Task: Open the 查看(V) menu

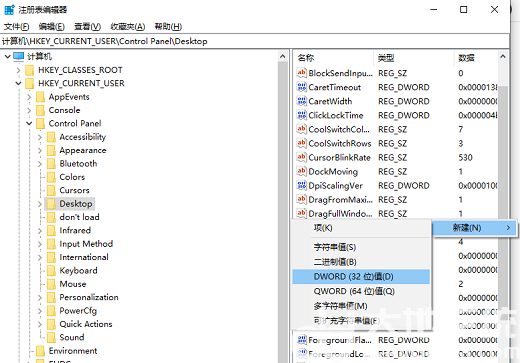Action: [x=87, y=26]
